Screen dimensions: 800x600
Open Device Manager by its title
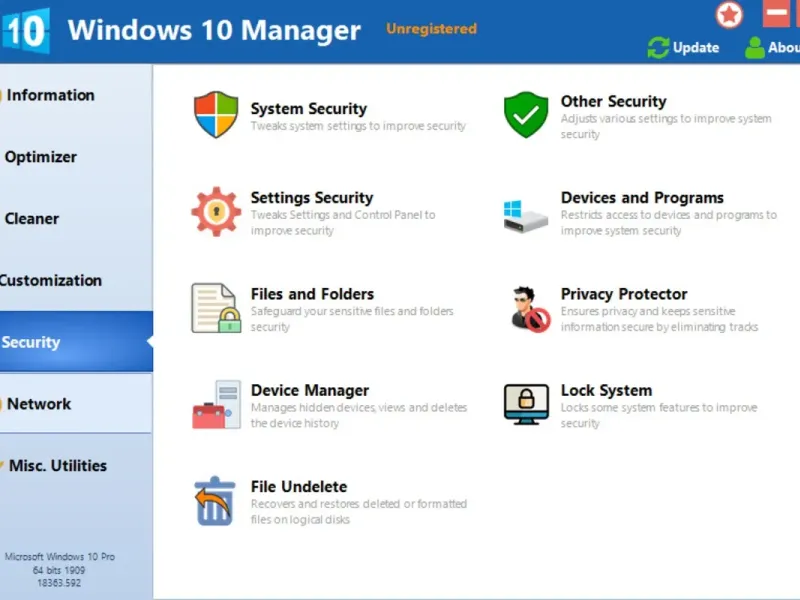tap(310, 390)
